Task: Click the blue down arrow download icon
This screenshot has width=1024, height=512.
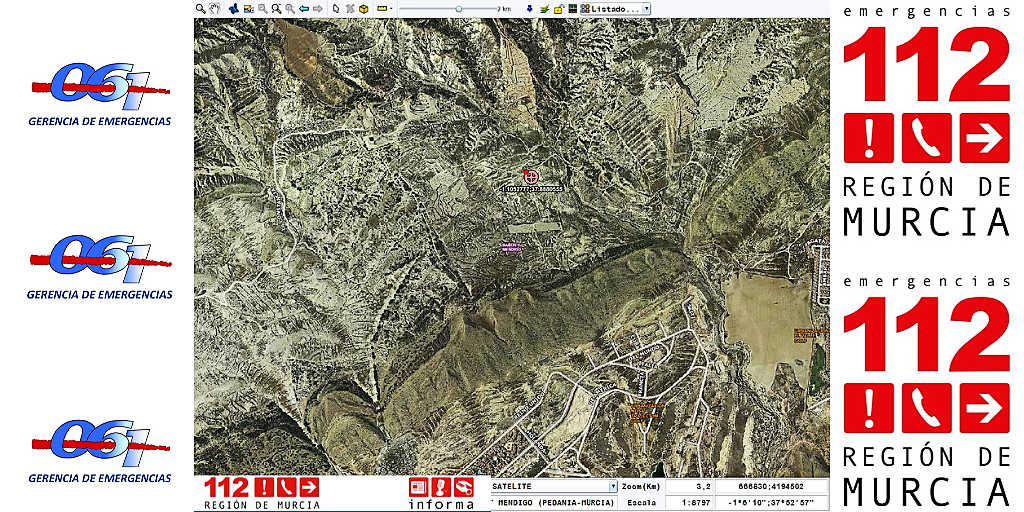Action: coord(530,8)
